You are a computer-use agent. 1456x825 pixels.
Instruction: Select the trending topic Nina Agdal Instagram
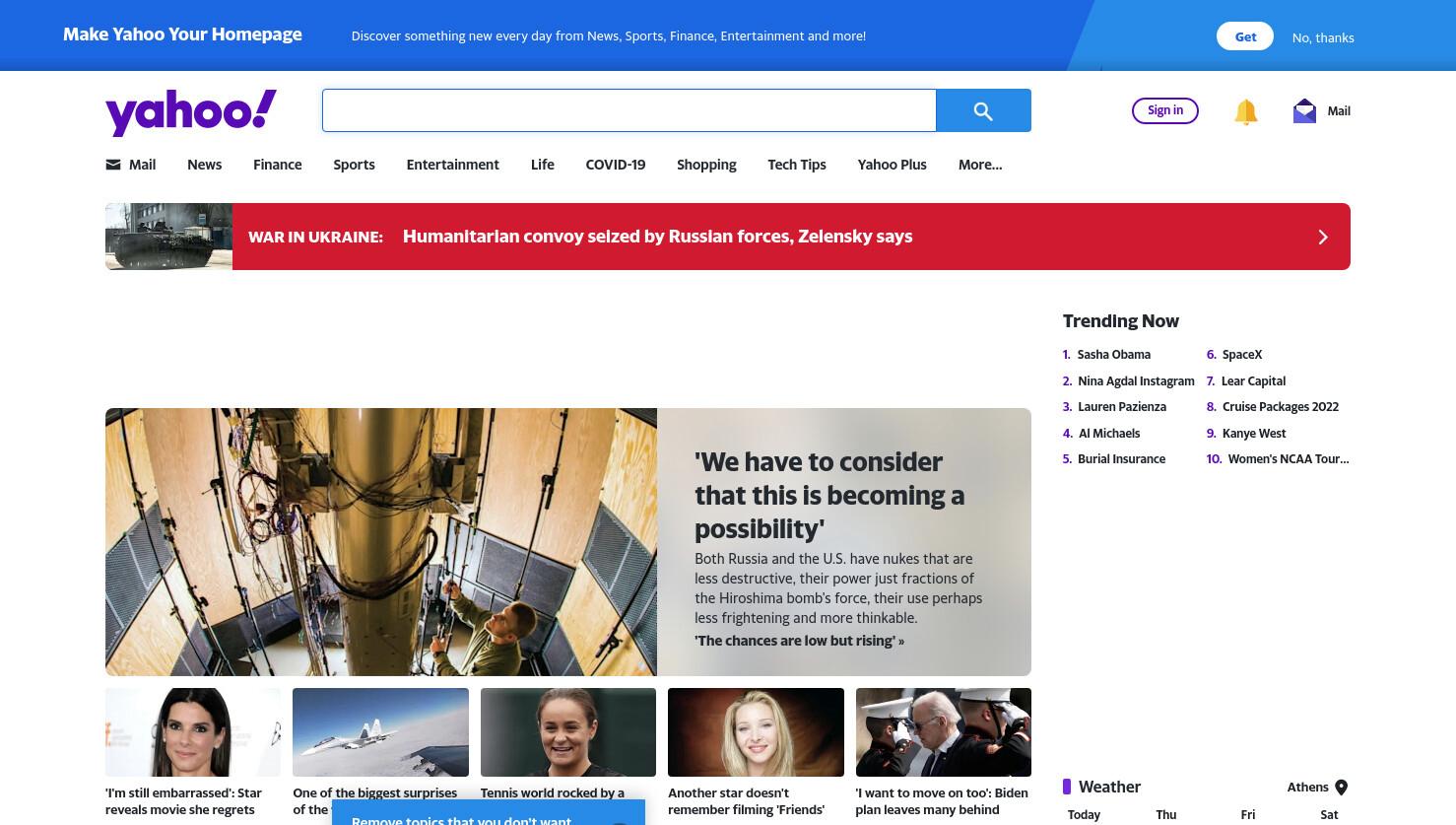[x=1136, y=380]
